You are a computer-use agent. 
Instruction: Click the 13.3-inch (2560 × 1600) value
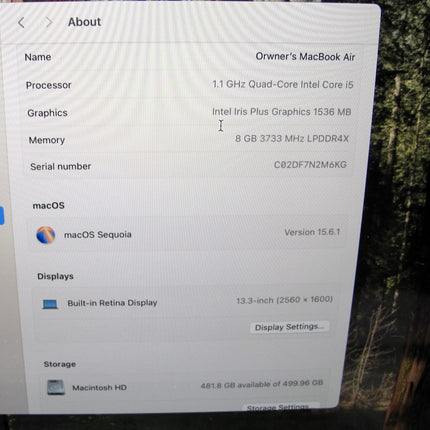pos(285,300)
